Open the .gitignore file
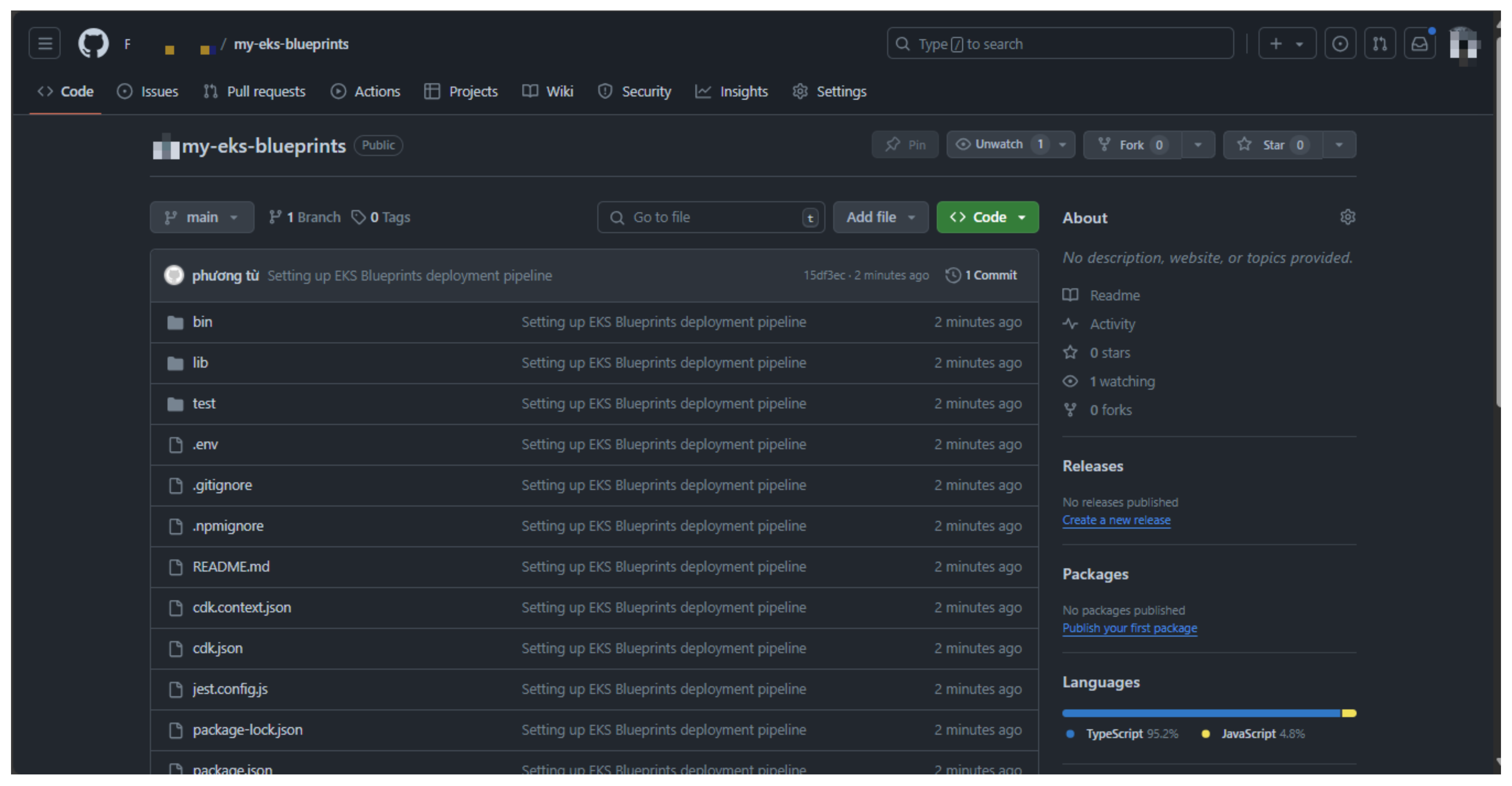Screen dimensions: 1512x786 222,485
